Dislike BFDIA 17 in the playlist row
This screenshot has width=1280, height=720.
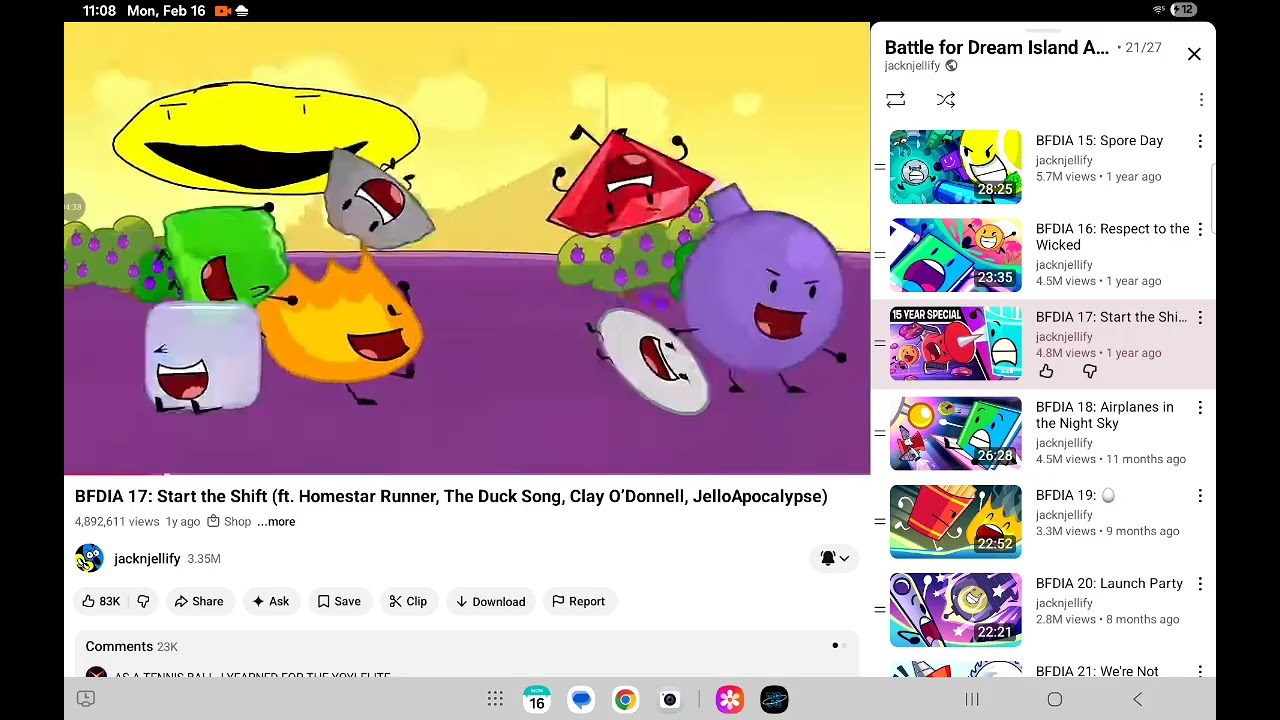click(1090, 371)
